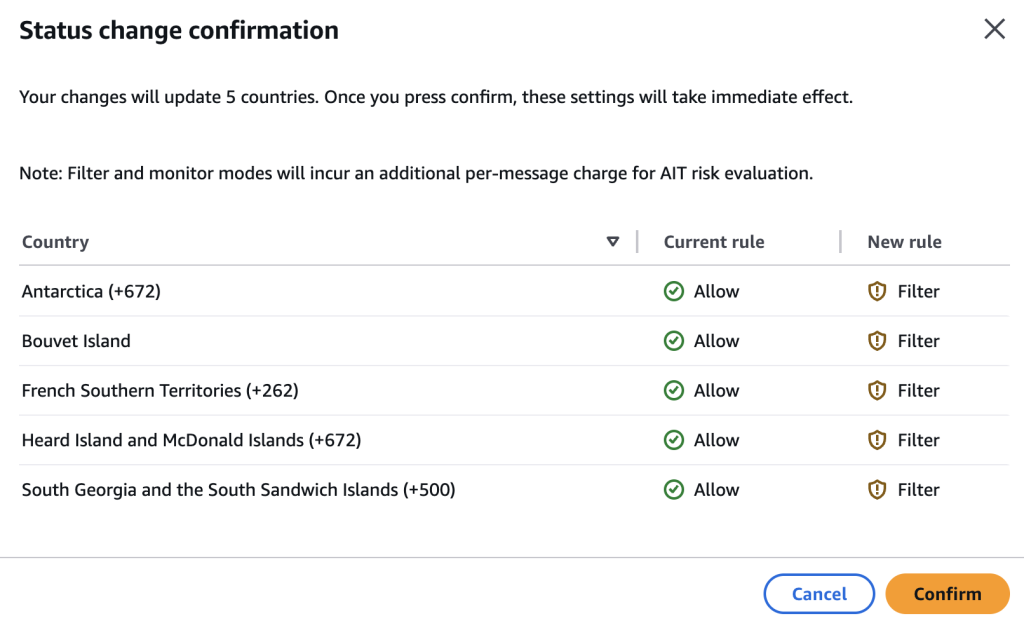Screen dimensions: 1024x623
Task: Click the Filter shield icon for Antarctica
Action: (x=877, y=292)
